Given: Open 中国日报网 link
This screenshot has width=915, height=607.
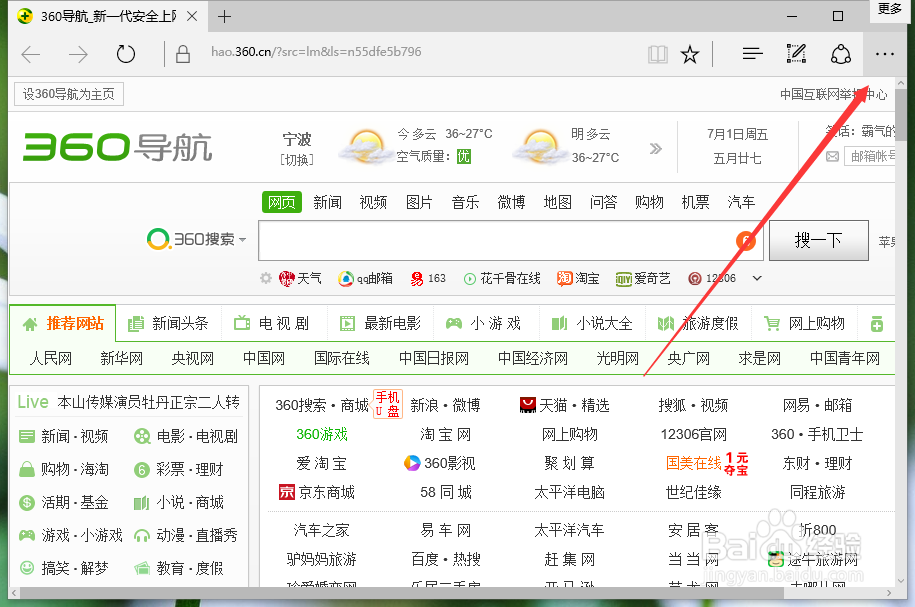Looking at the screenshot, I should (434, 358).
